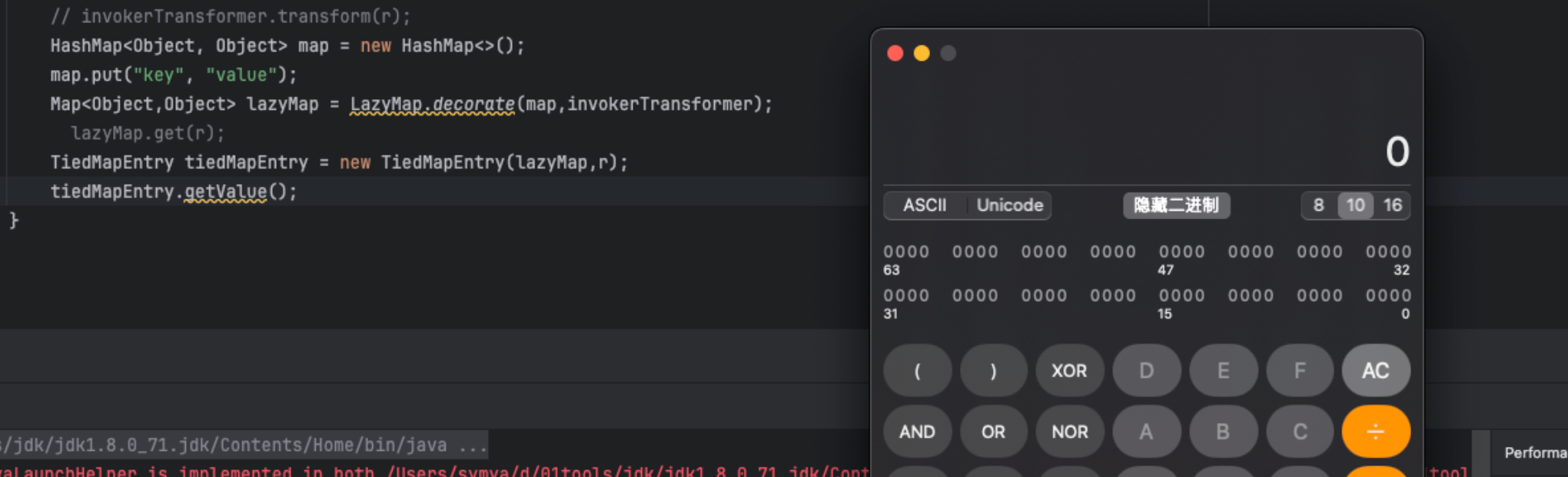Click the Performa panel label
The width and height of the screenshot is (1568, 477).
(1535, 452)
